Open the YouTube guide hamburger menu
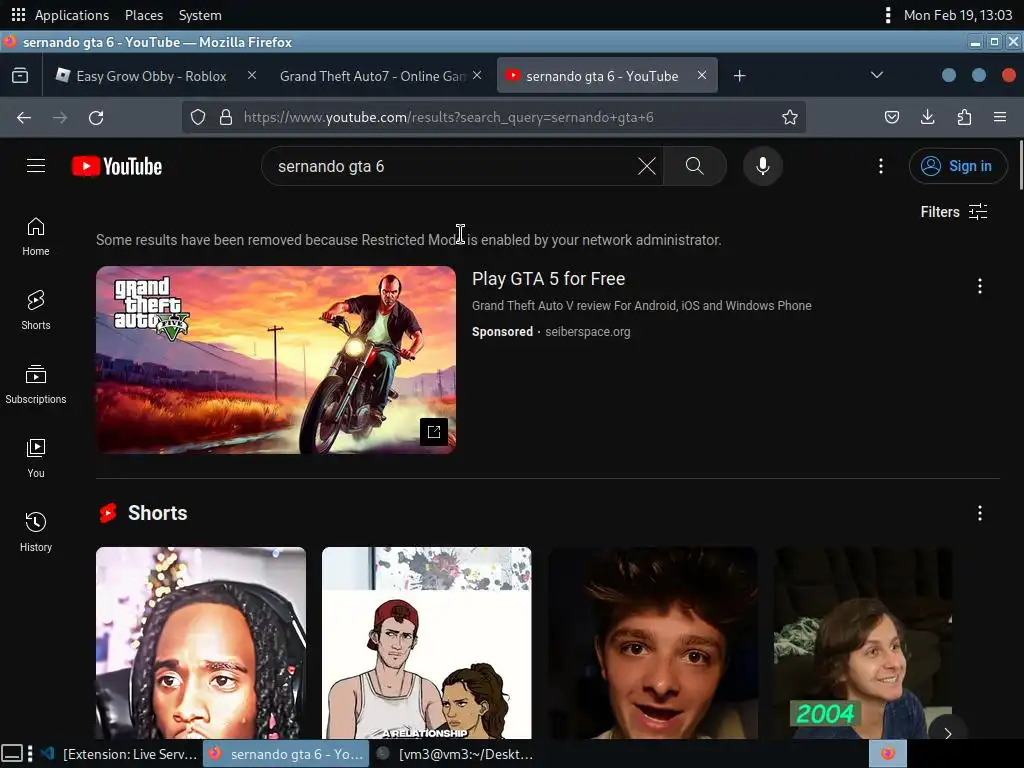Screen dimensions: 1024x768 (36, 166)
